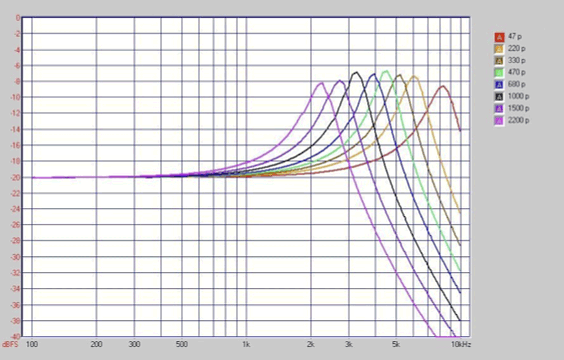The image size is (564, 360).
Task: Select the 2200 p legend label
Action: coord(518,120)
